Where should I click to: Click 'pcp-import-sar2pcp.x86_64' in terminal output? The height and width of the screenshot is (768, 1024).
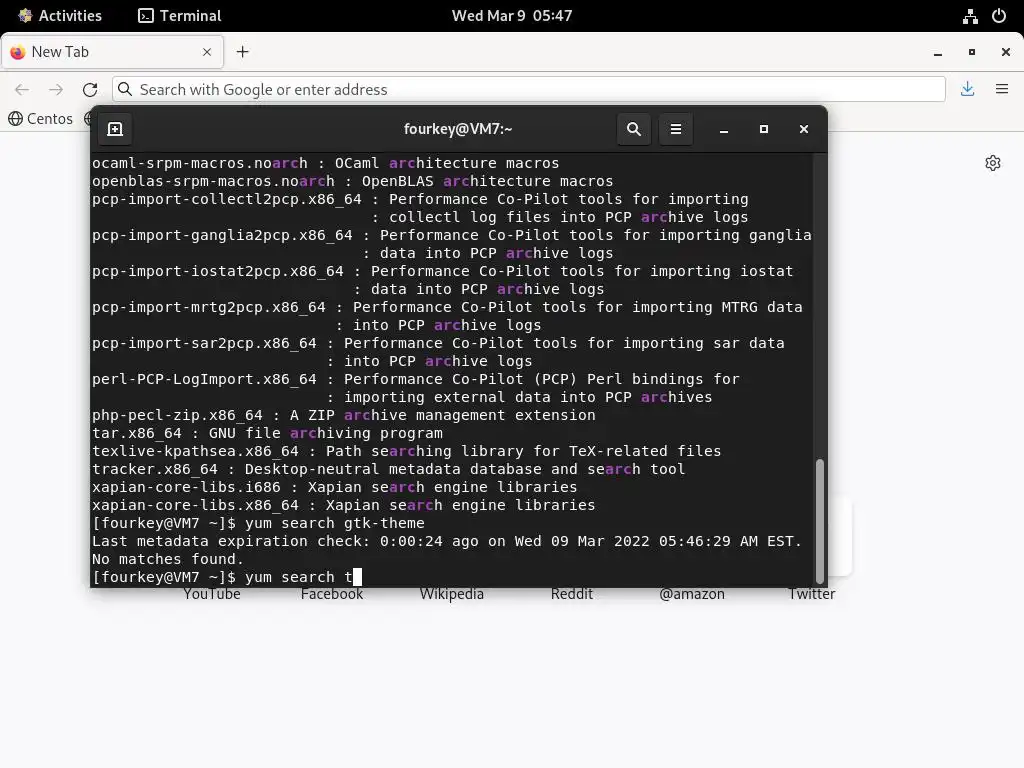204,344
